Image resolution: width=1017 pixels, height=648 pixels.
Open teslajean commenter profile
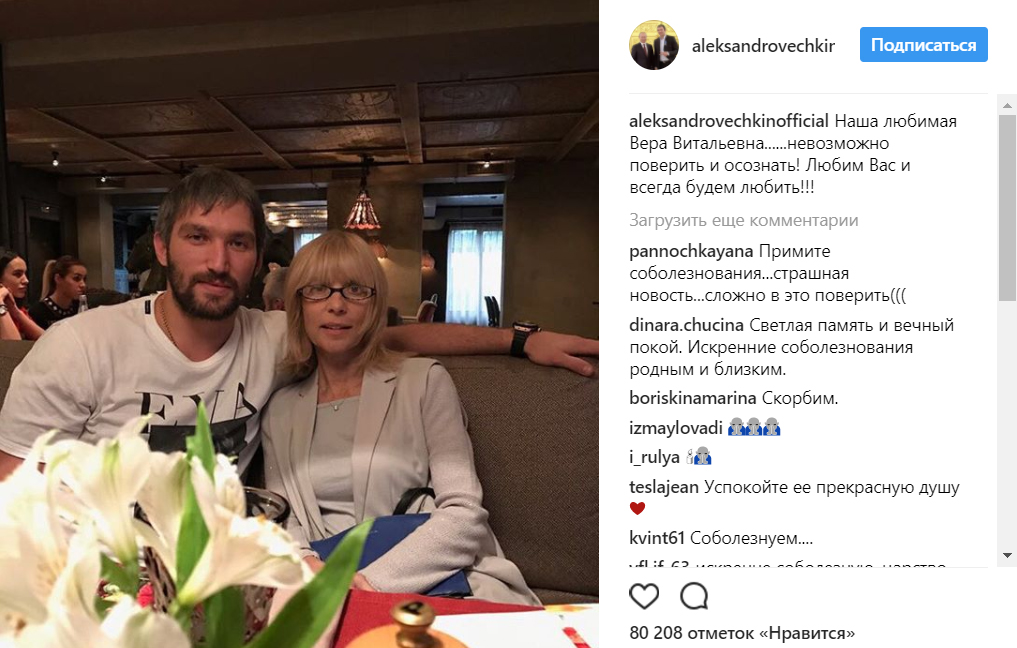coord(664,487)
